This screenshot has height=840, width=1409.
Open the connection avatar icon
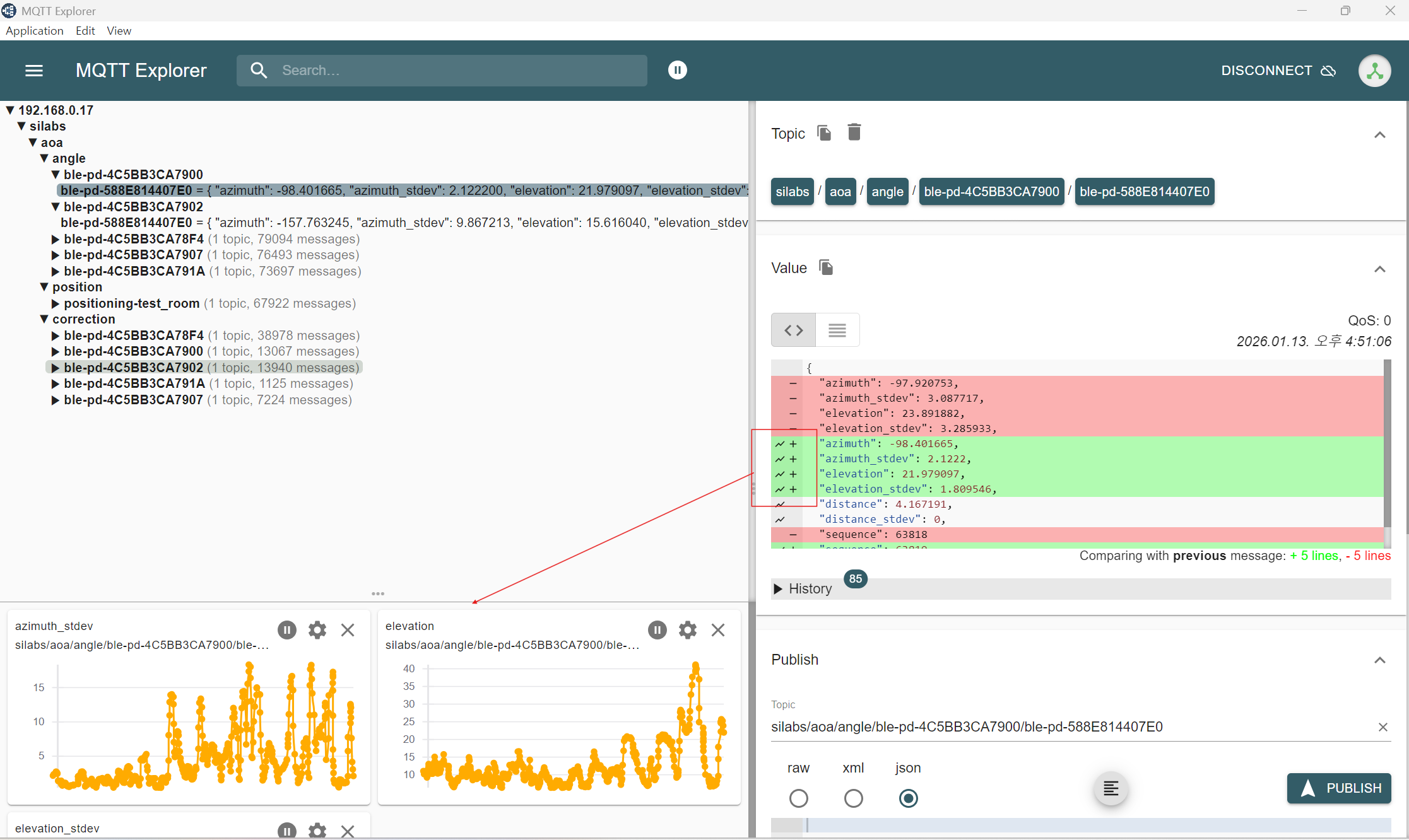1375,71
